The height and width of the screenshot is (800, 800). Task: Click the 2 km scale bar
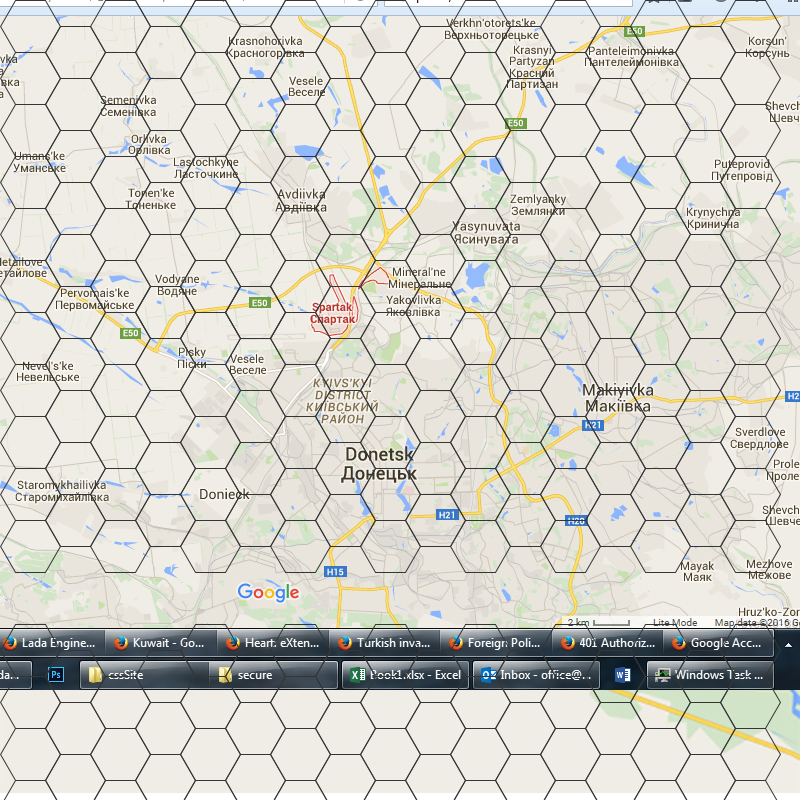tap(599, 622)
